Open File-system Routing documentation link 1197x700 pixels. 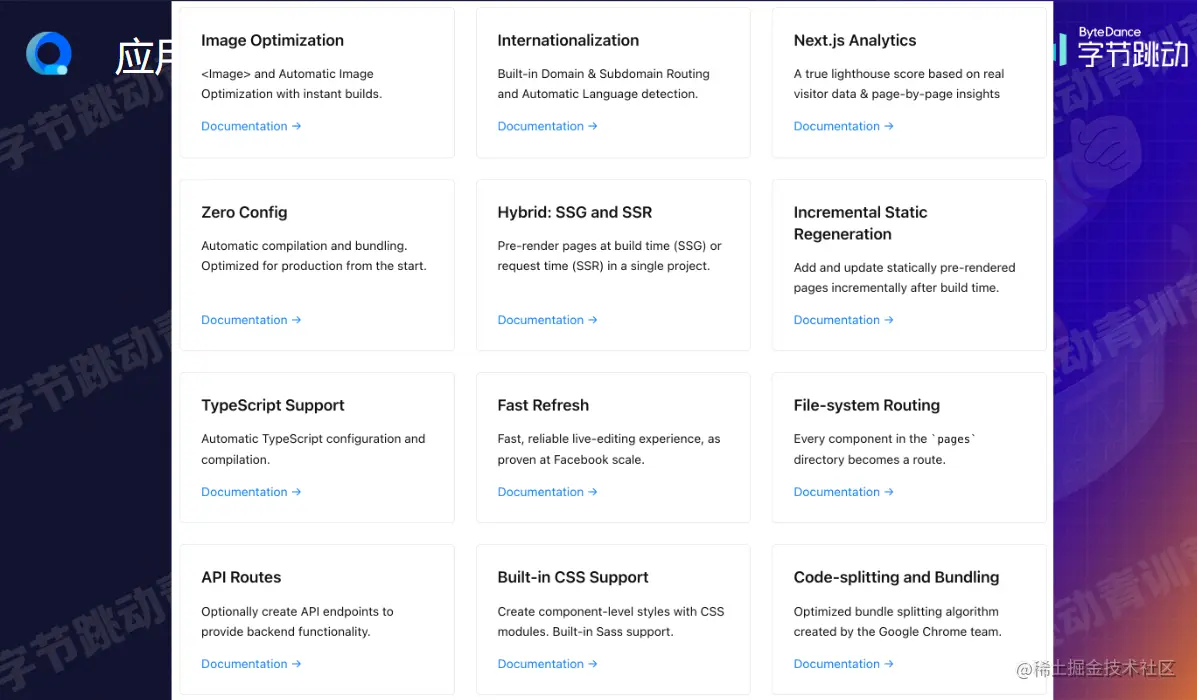[843, 492]
